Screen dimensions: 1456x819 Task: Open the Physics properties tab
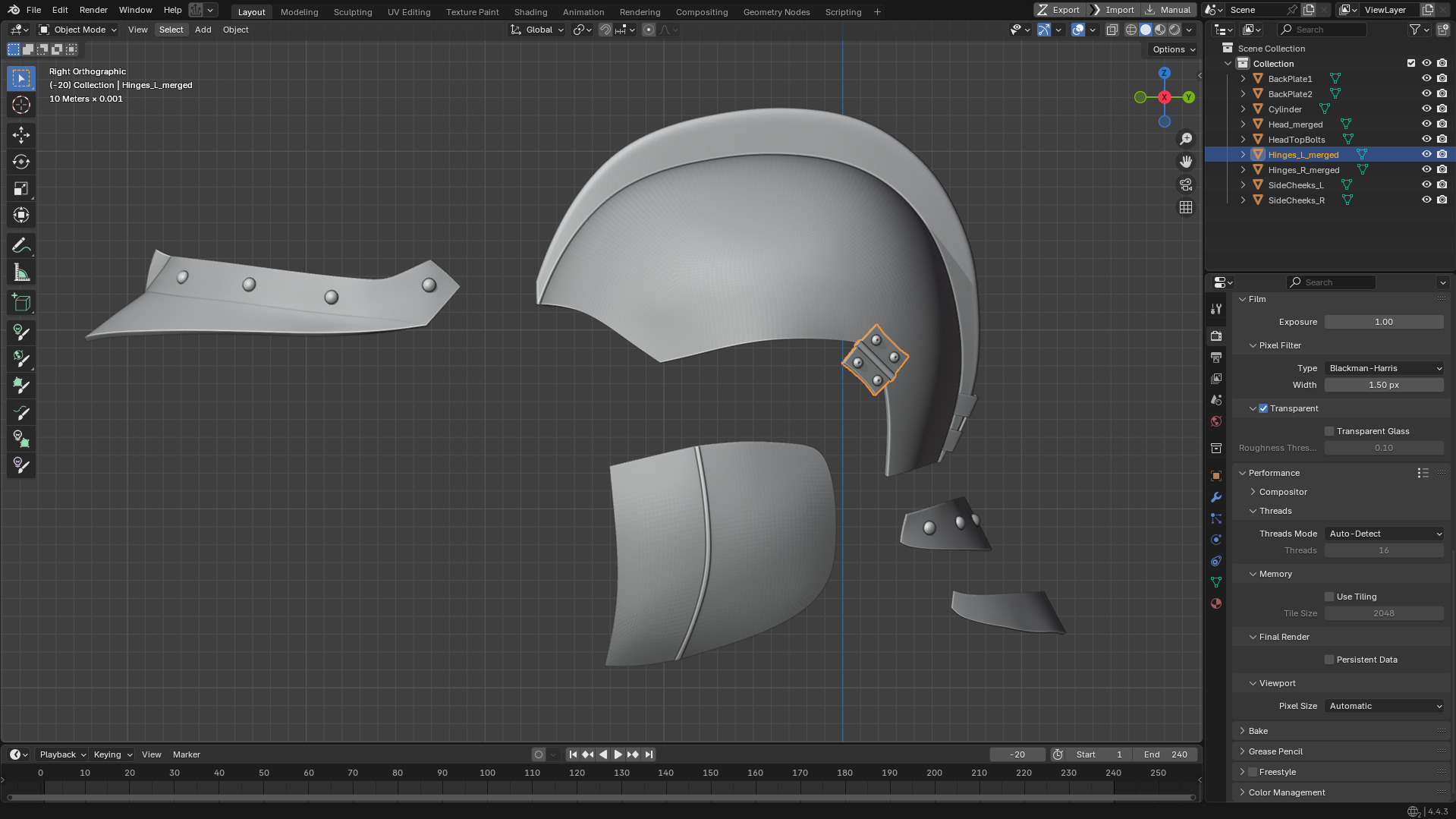tap(1216, 540)
